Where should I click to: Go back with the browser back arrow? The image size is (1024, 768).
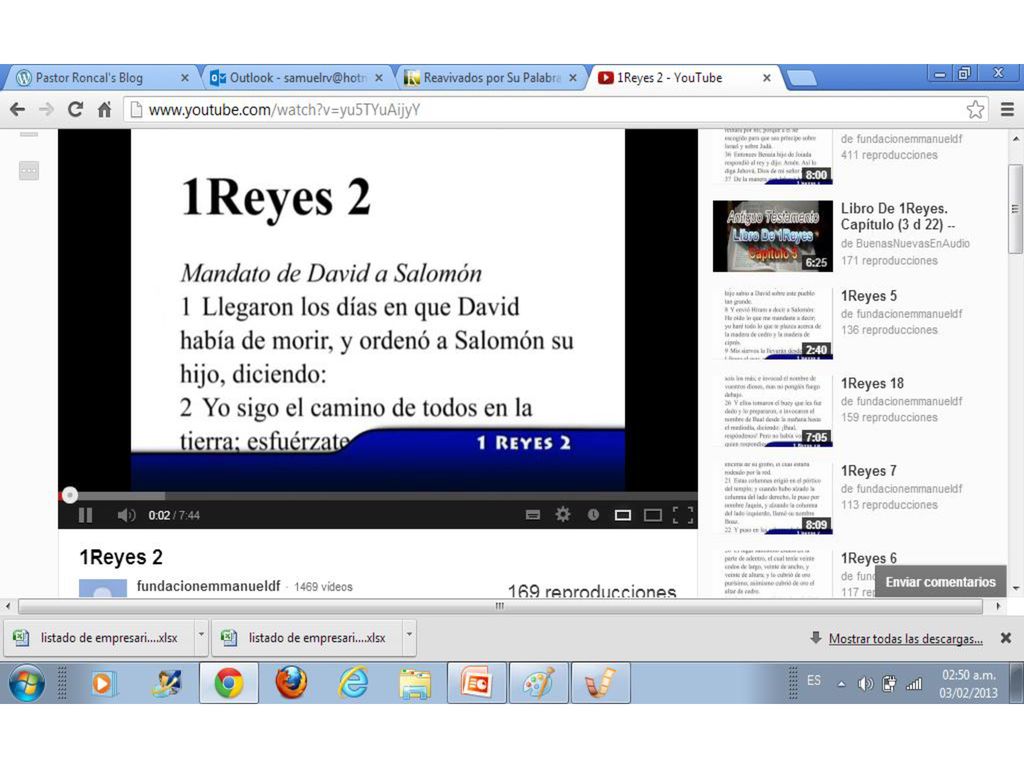(x=18, y=109)
